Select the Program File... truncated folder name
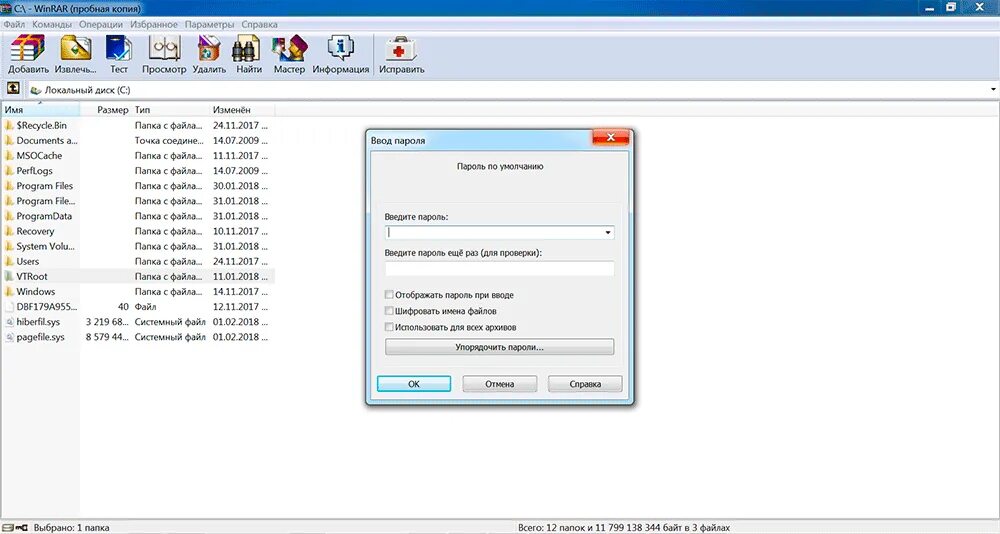This screenshot has width=1000, height=534. pos(46,201)
